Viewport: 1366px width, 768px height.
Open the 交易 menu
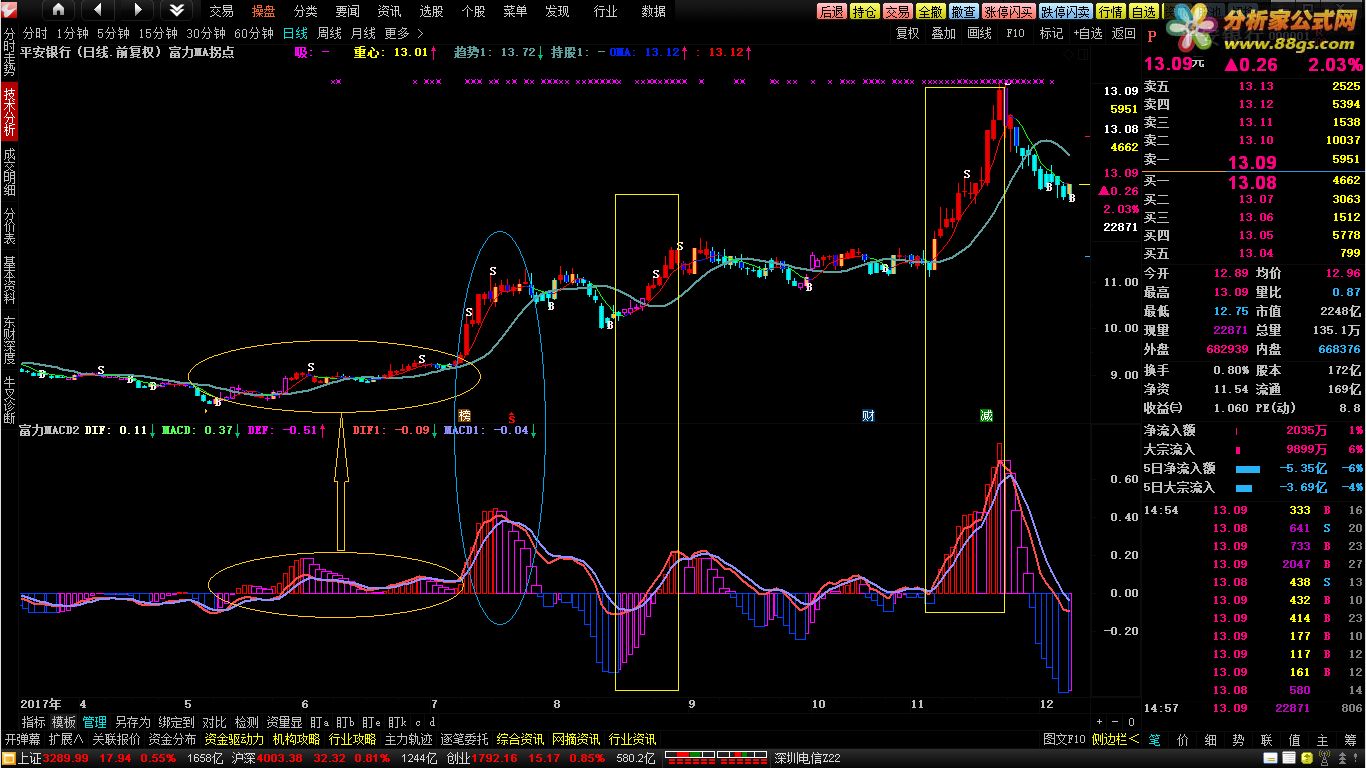pos(221,11)
